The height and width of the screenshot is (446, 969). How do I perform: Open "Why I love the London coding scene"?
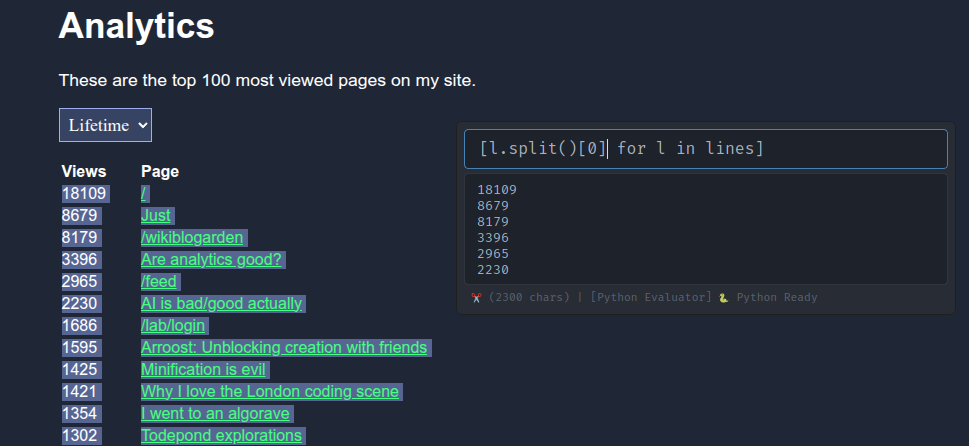click(x=270, y=392)
